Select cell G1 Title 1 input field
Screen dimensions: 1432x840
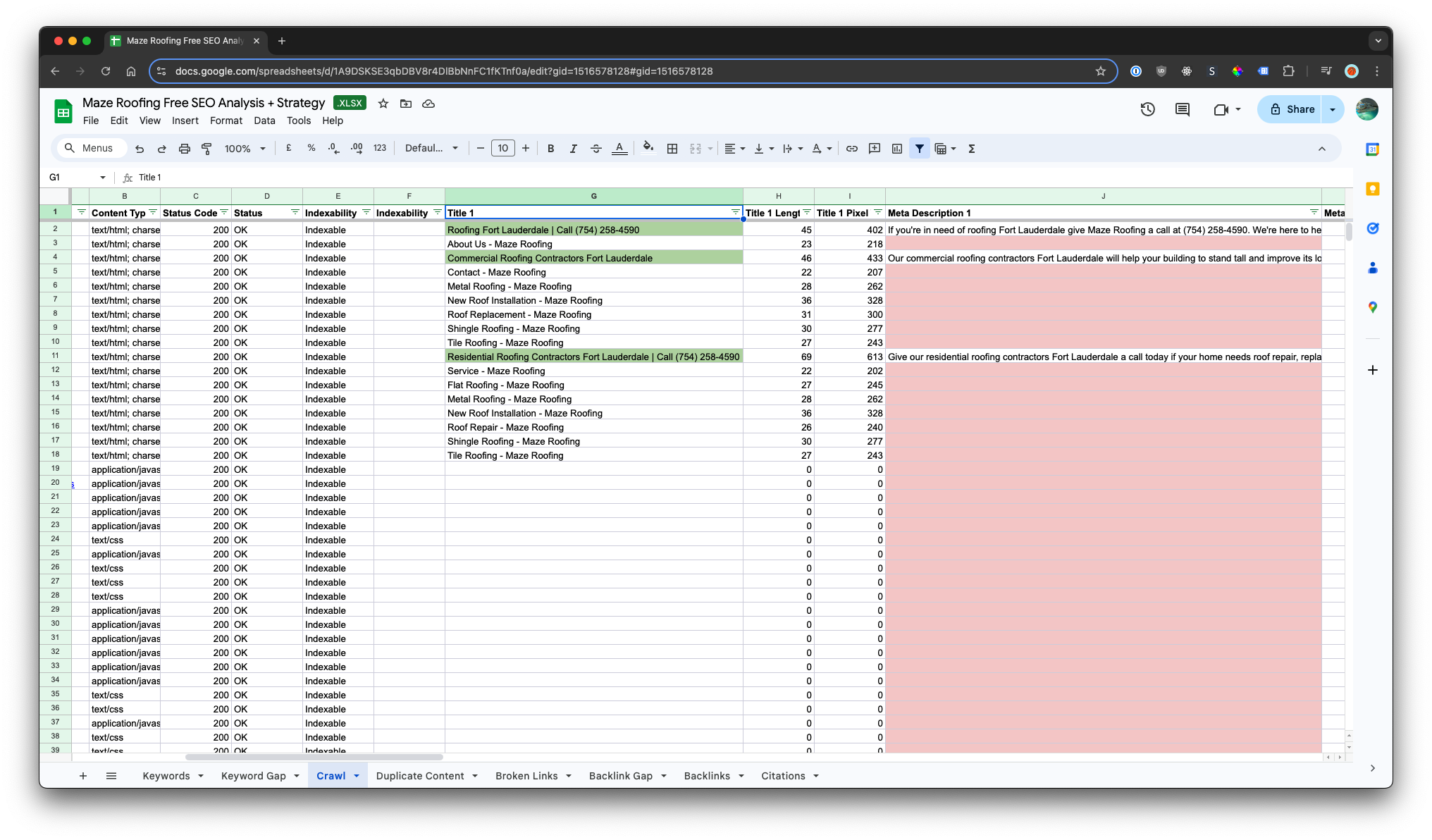593,212
